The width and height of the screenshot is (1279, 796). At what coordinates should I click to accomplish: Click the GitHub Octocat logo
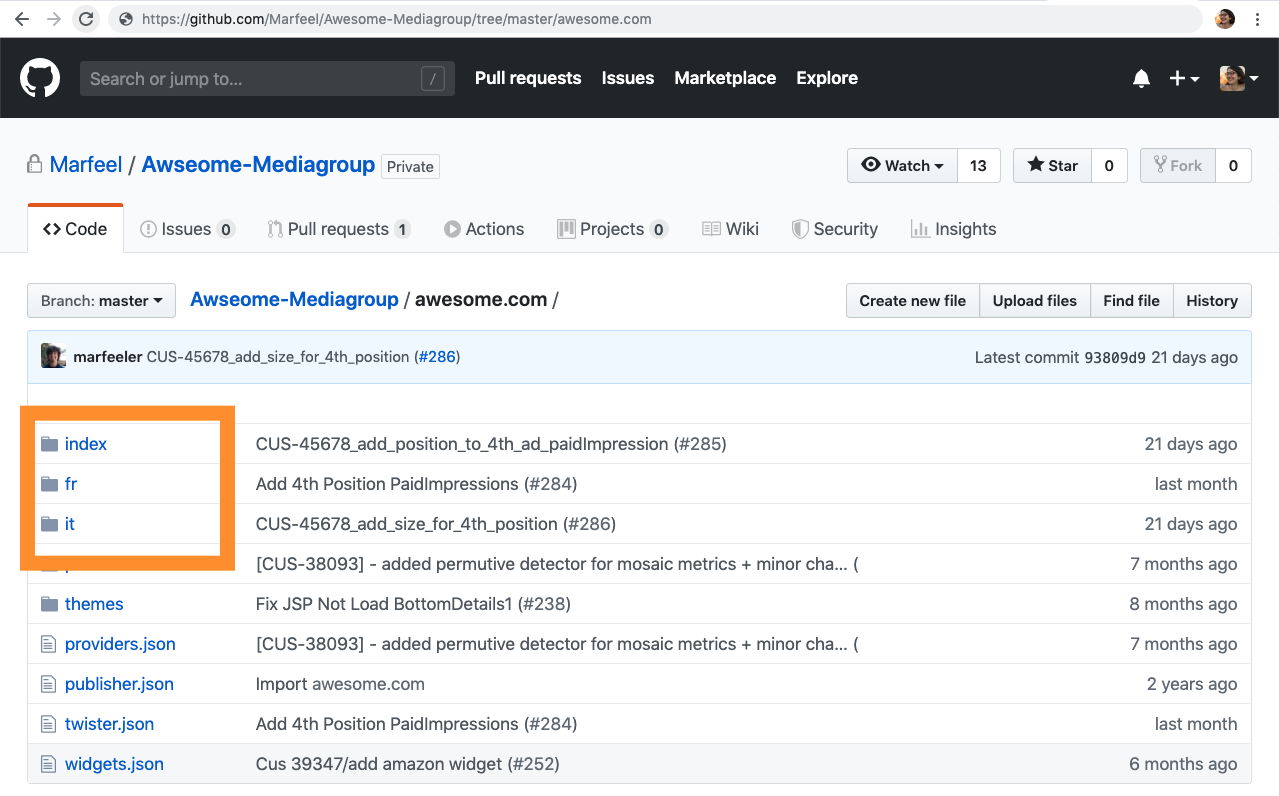coord(40,78)
